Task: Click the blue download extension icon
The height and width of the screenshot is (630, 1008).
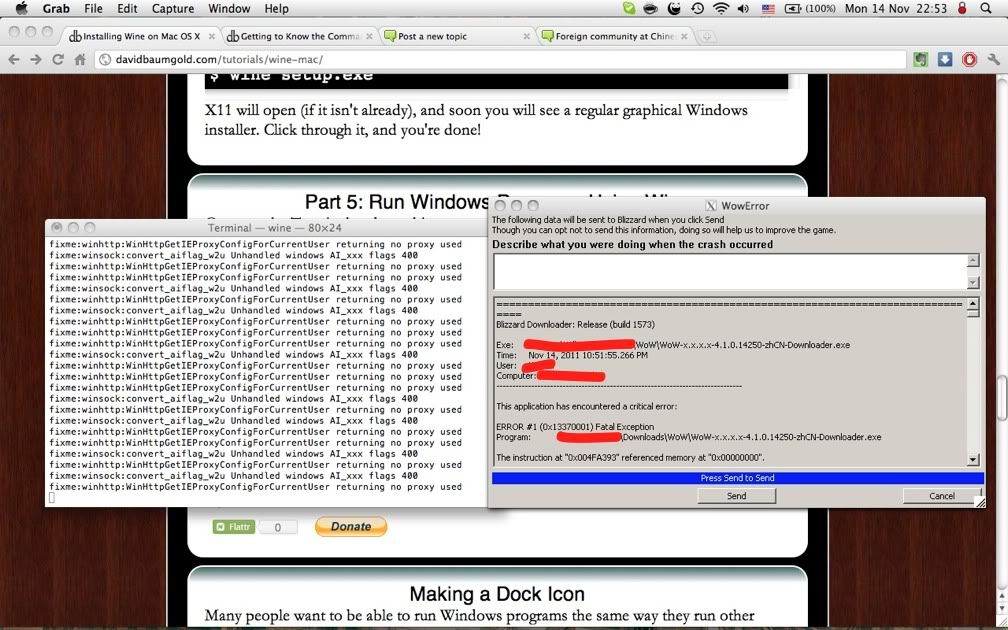Action: [x=944, y=59]
